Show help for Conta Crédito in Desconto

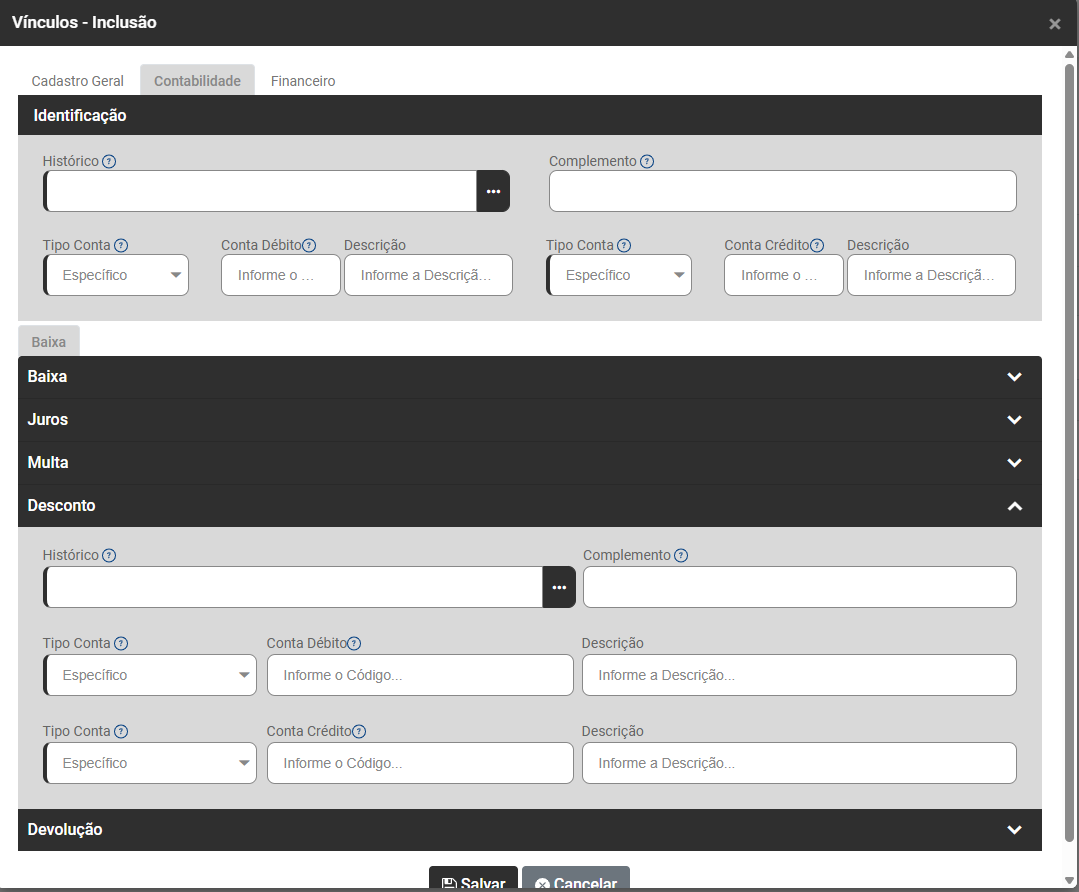point(359,732)
